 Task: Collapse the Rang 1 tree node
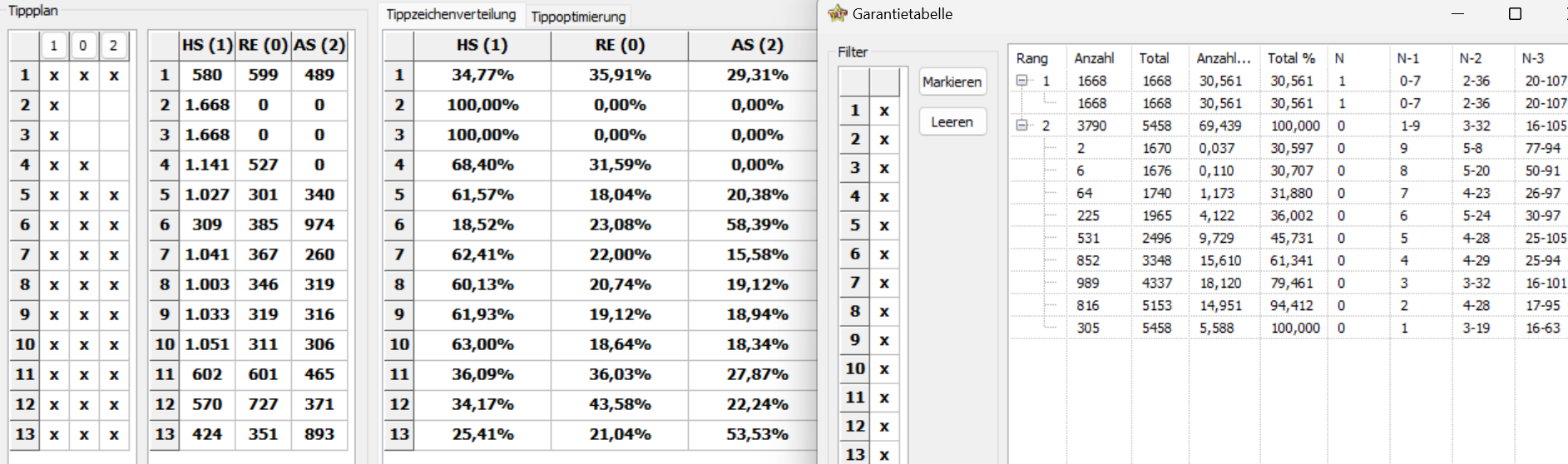(x=1021, y=81)
